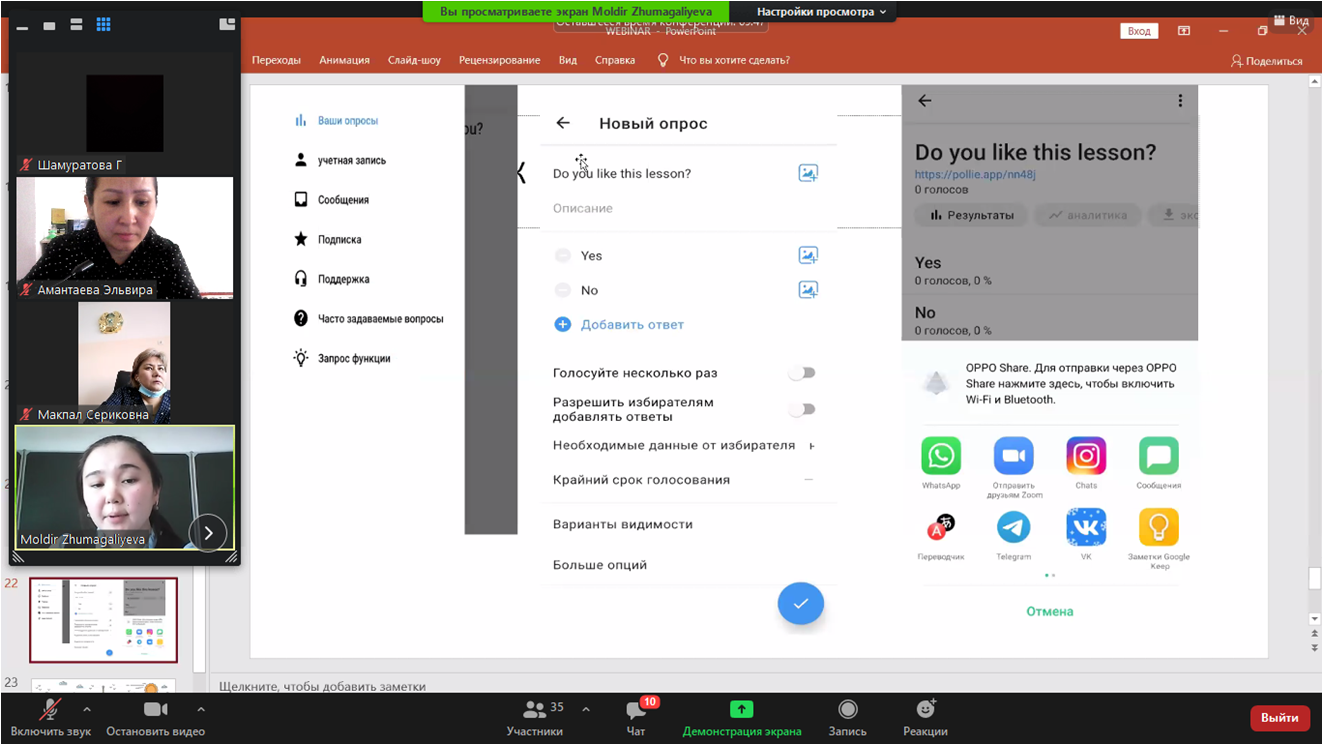1323x745 pixels.
Task: Expand the audio options arrow
Action: click(87, 709)
